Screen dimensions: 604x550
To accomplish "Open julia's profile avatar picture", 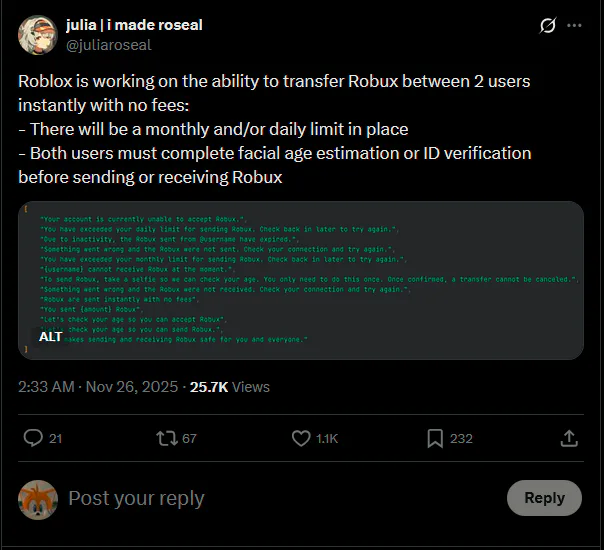I will pyautogui.click(x=37, y=35).
